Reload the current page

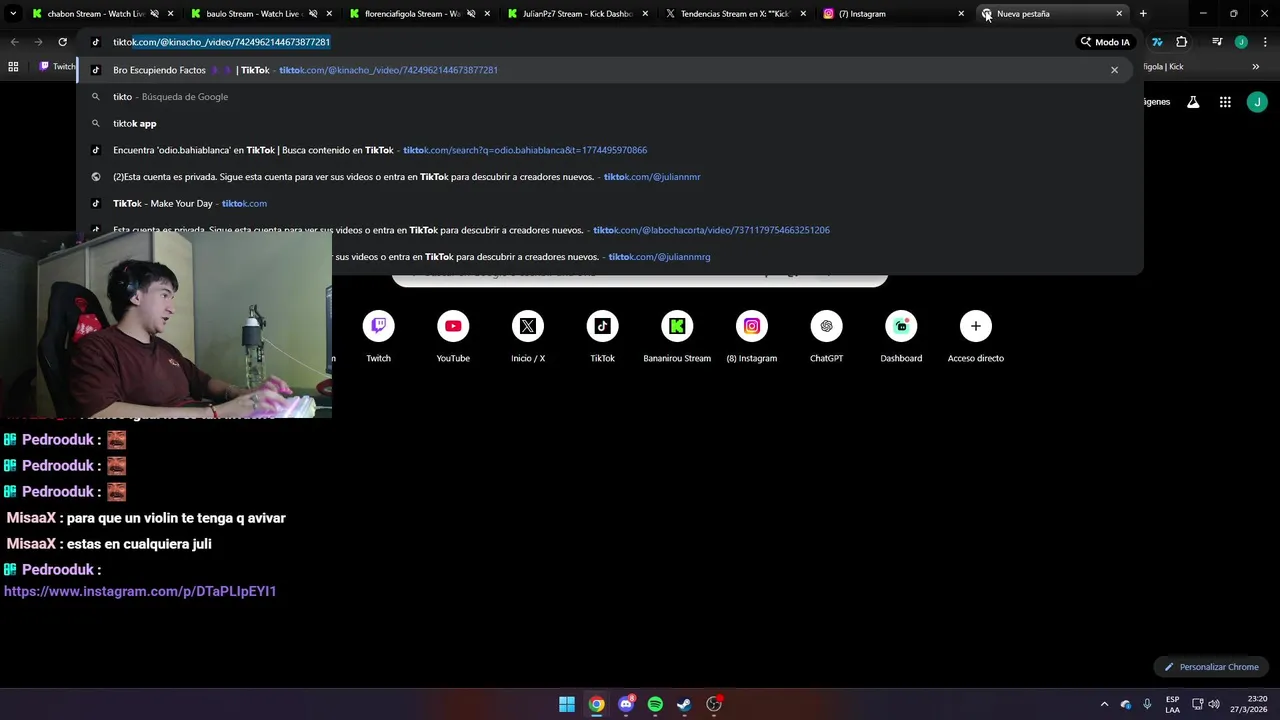[62, 42]
